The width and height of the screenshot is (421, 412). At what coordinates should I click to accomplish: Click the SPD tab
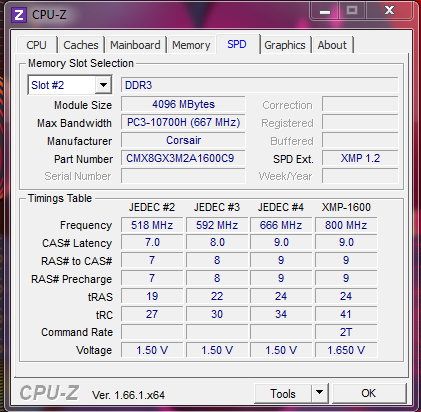(x=237, y=44)
